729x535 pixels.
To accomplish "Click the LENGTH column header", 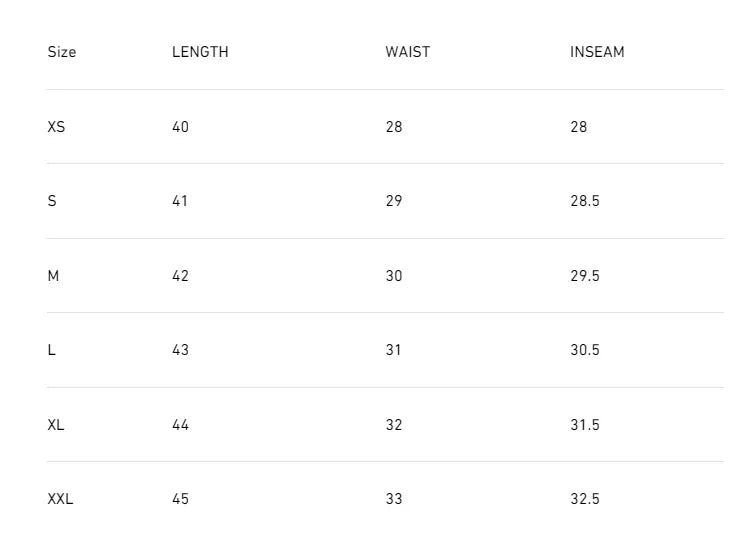I will click(x=200, y=52).
